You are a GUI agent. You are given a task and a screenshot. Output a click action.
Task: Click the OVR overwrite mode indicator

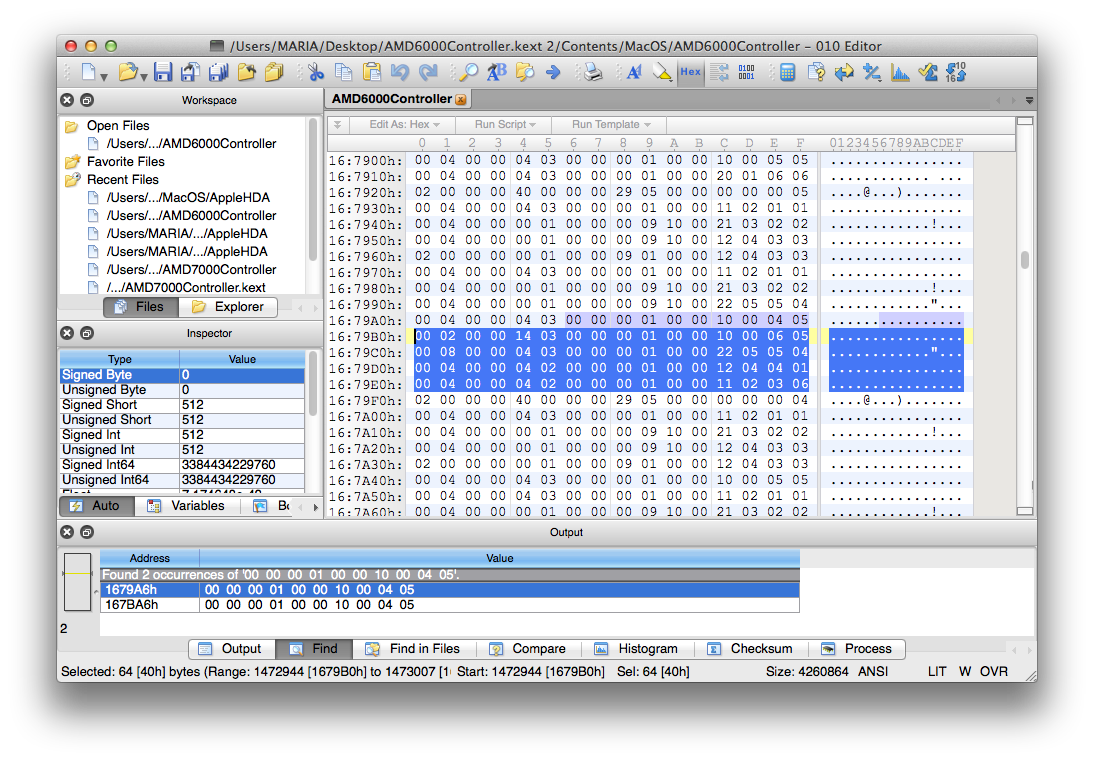pyautogui.click(x=994, y=671)
